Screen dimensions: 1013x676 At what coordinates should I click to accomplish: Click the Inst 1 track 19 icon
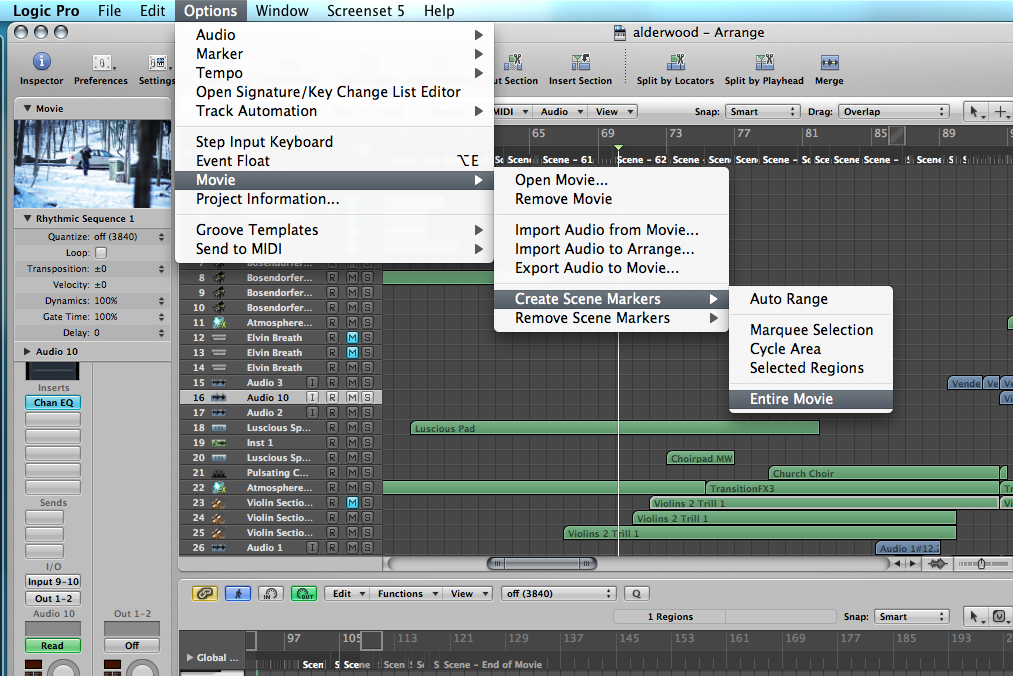(x=219, y=443)
